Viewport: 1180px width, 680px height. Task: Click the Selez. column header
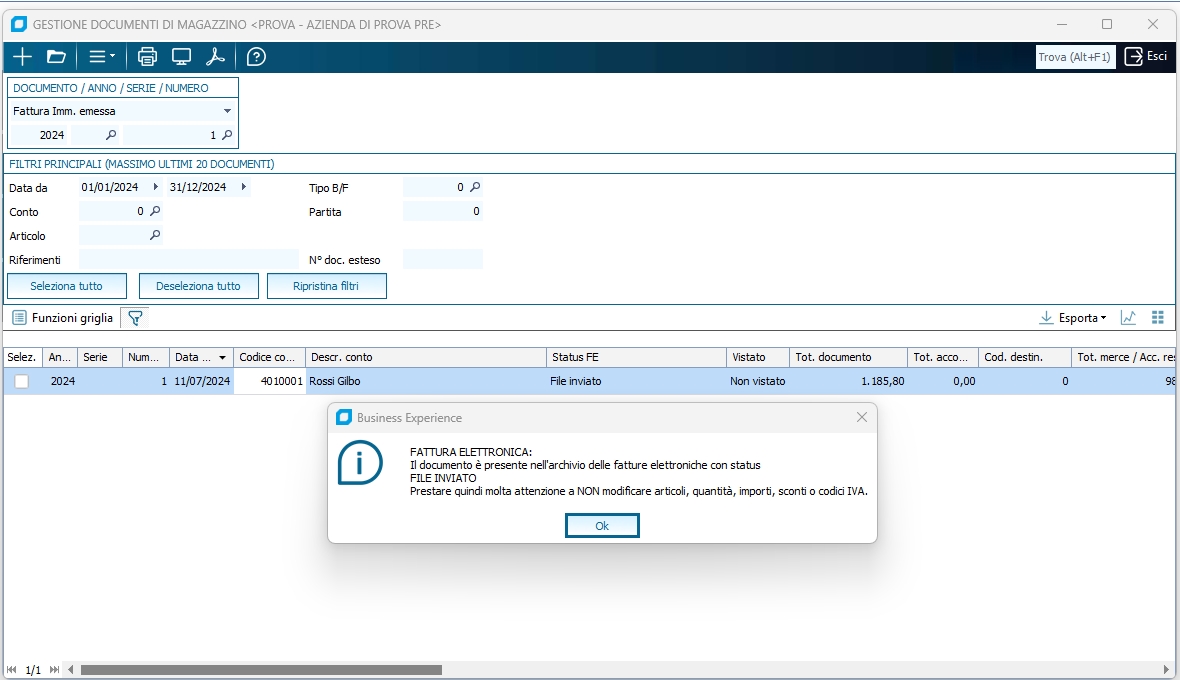click(22, 357)
